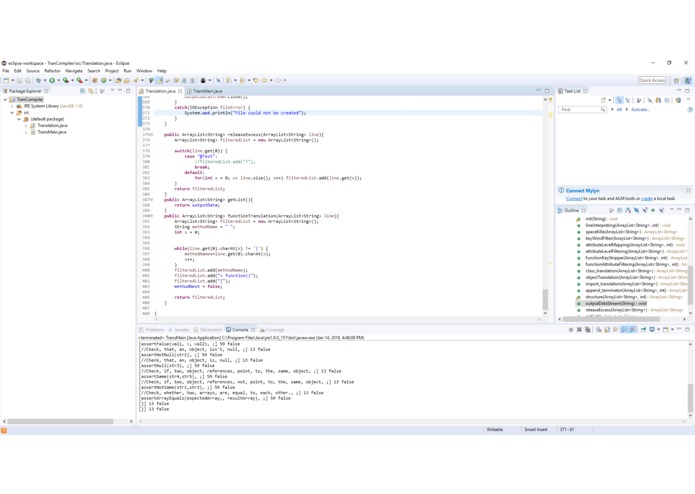Click Collapse All in Package Explorer

[83, 91]
